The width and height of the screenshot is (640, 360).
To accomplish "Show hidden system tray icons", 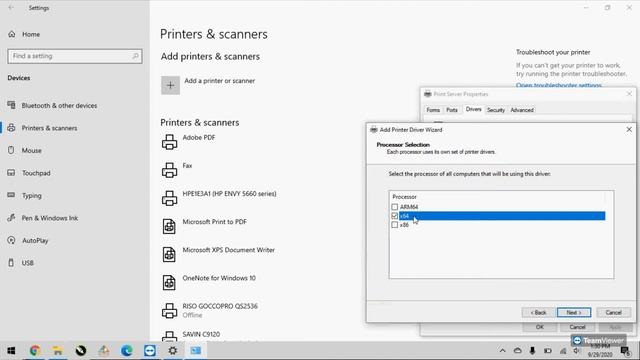I will click(x=502, y=351).
